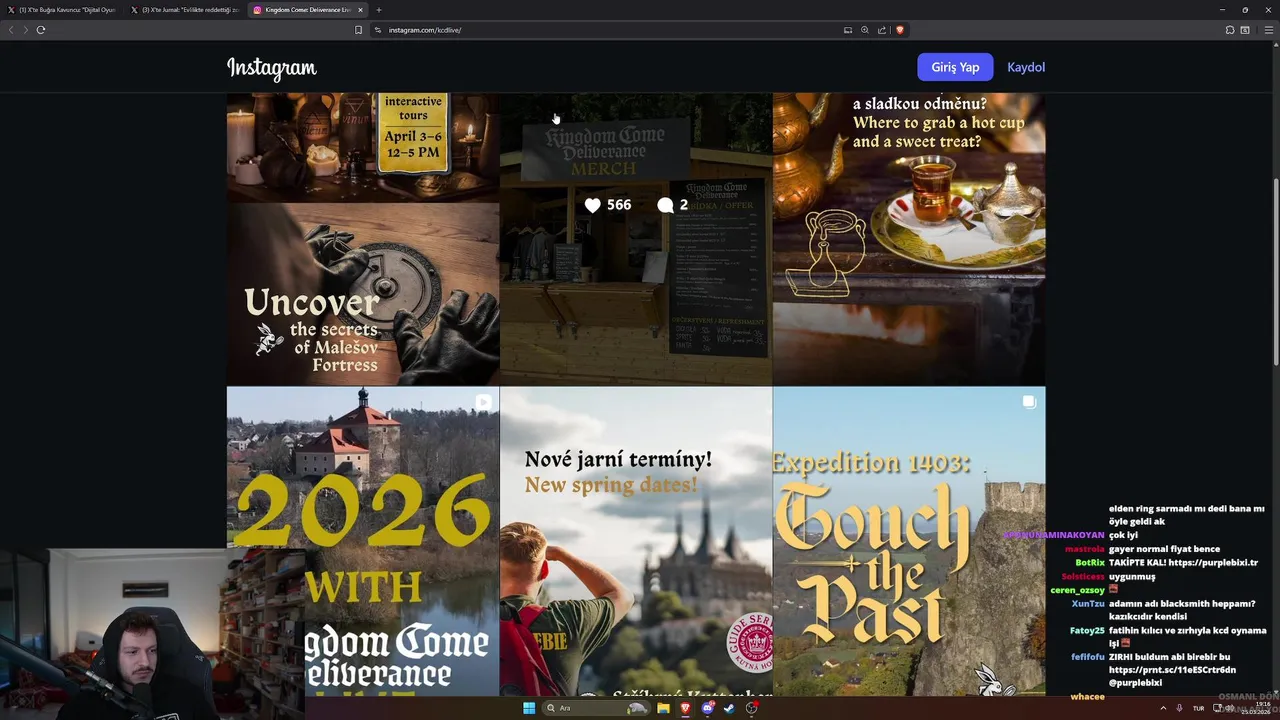
Task: Open Steam from the taskbar
Action: tap(729, 708)
